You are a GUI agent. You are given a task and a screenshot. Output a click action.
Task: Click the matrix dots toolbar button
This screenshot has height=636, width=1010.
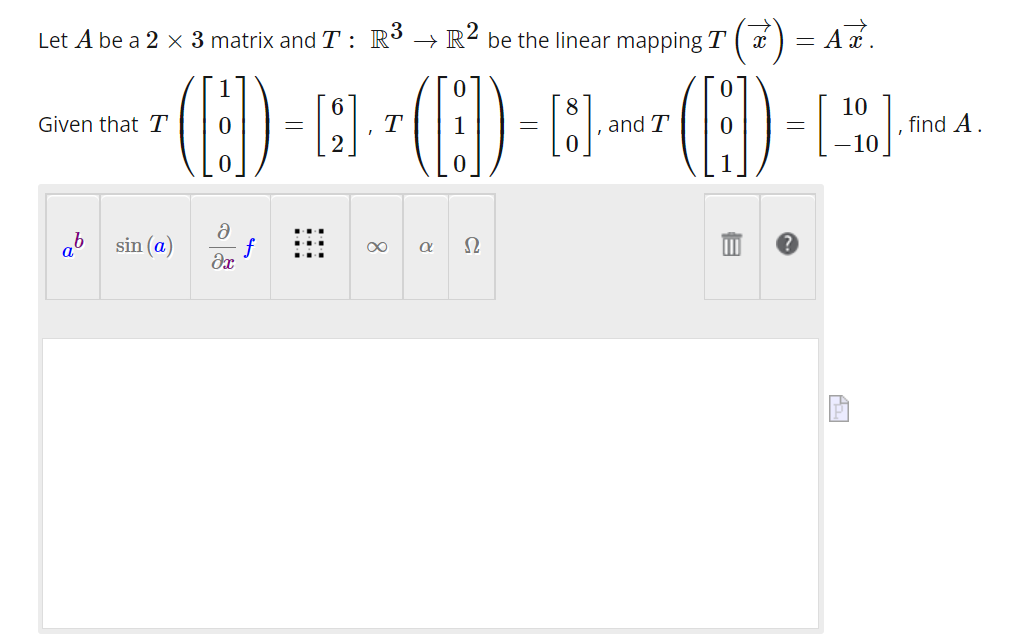pyautogui.click(x=312, y=246)
